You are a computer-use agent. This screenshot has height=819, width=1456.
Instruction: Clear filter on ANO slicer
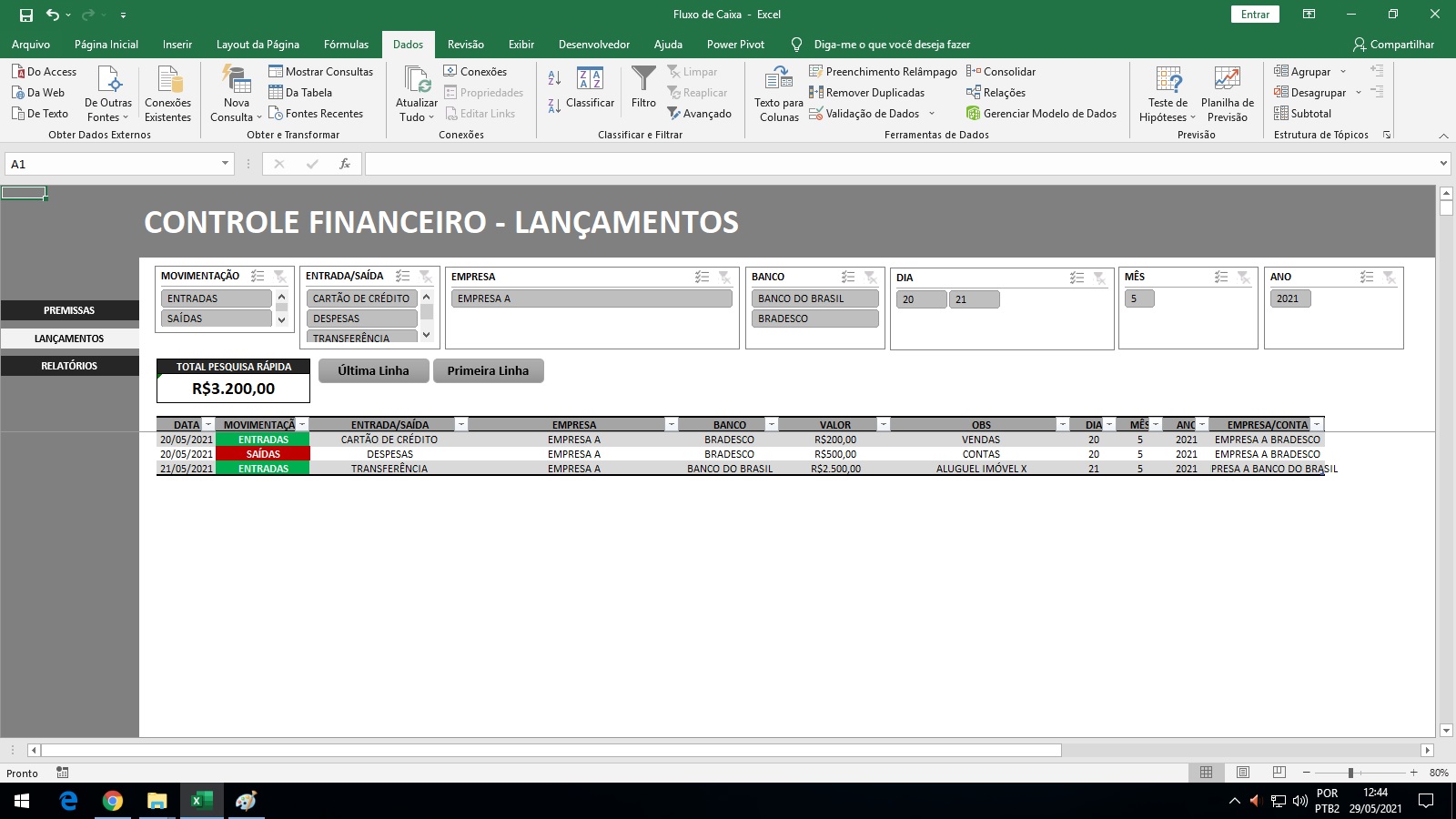point(1390,277)
